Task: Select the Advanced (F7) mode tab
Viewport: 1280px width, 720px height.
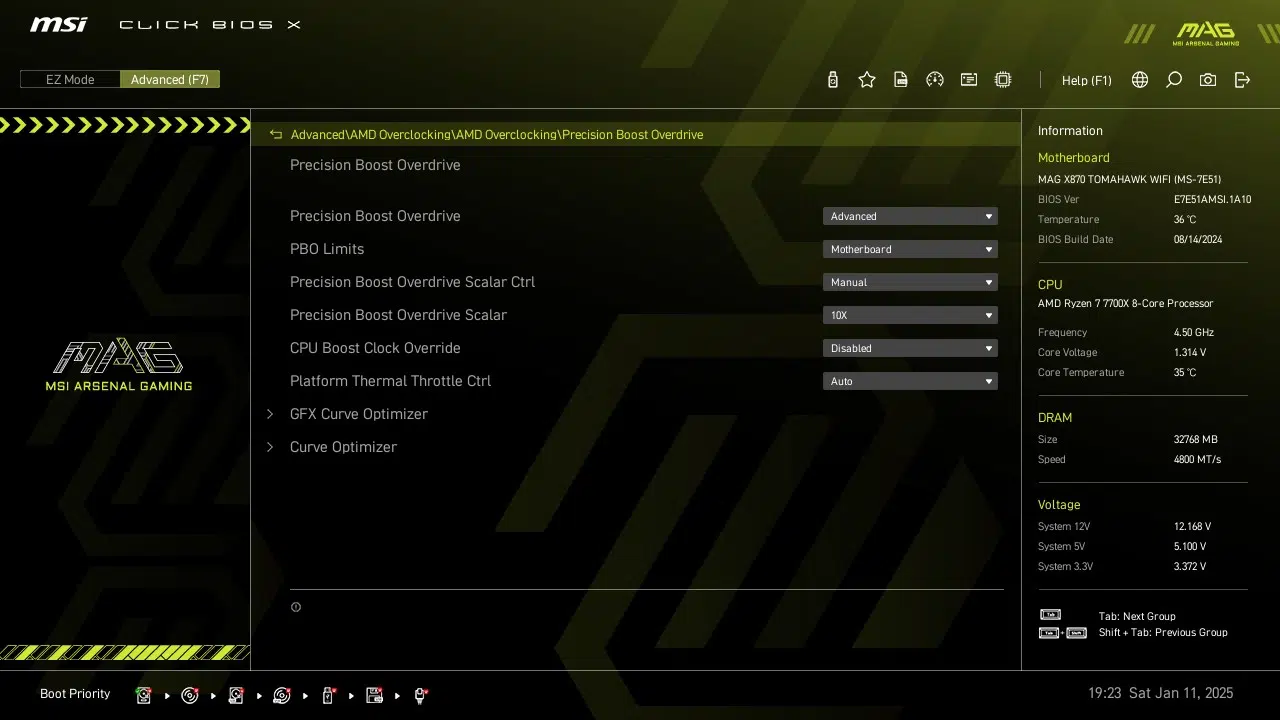Action: tap(170, 79)
